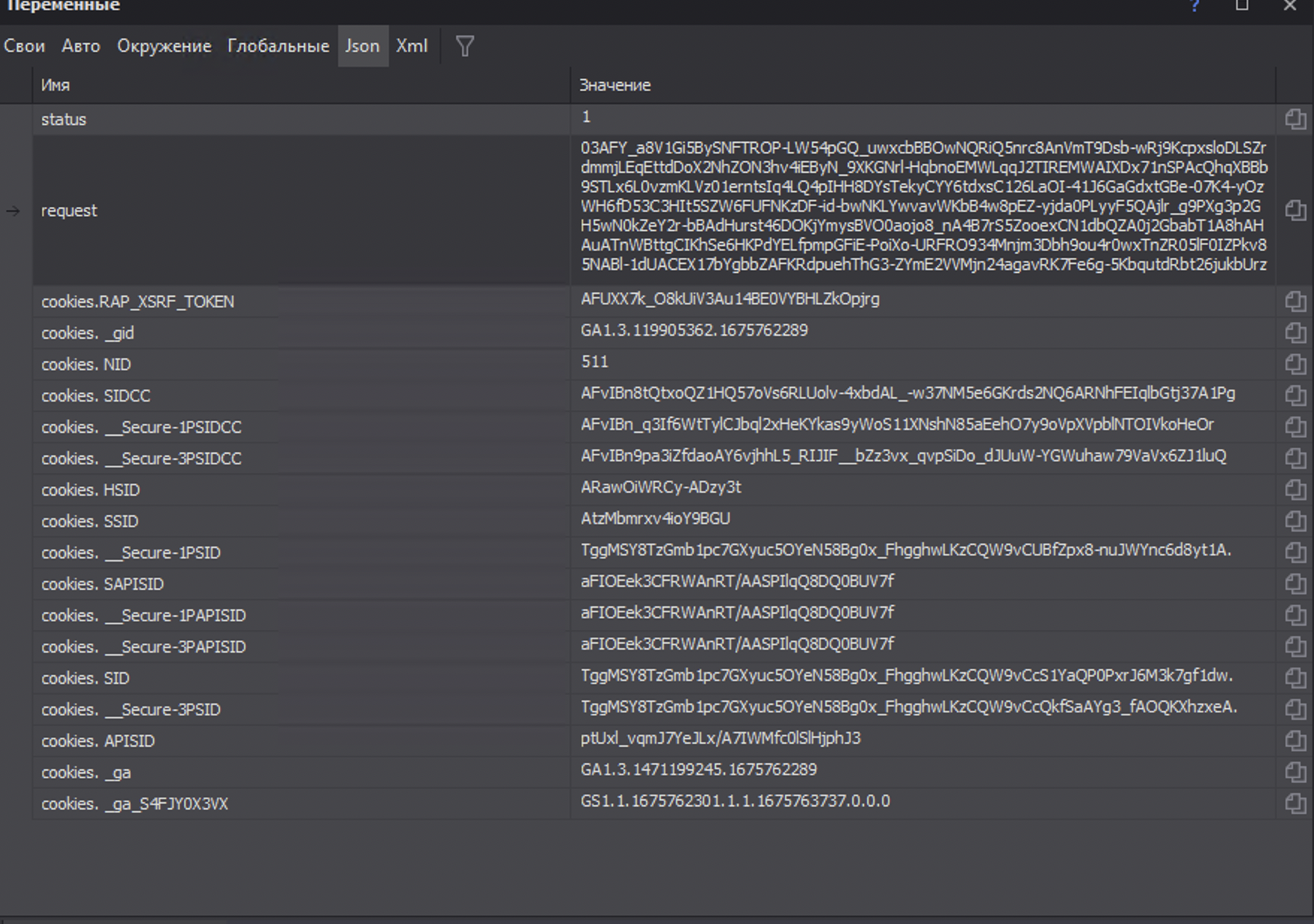The width and height of the screenshot is (1314, 924).
Task: Copy the cookies.RAP_XSRF_TOKEN value
Action: [1295, 301]
